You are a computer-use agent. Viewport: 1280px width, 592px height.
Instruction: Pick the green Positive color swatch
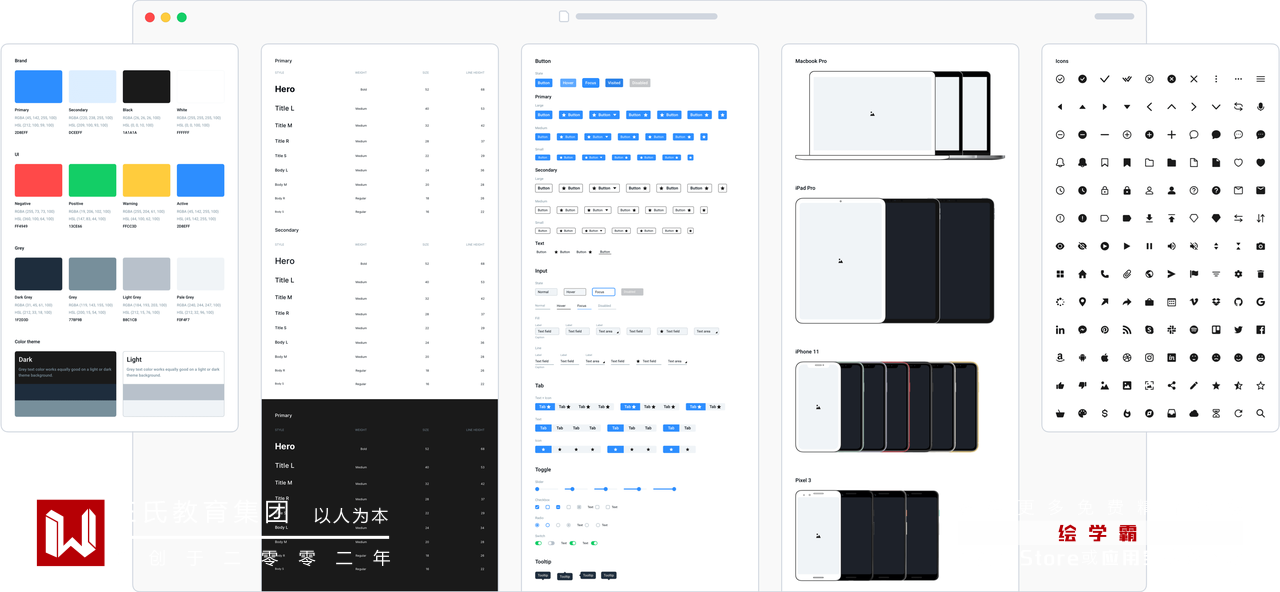tap(92, 180)
